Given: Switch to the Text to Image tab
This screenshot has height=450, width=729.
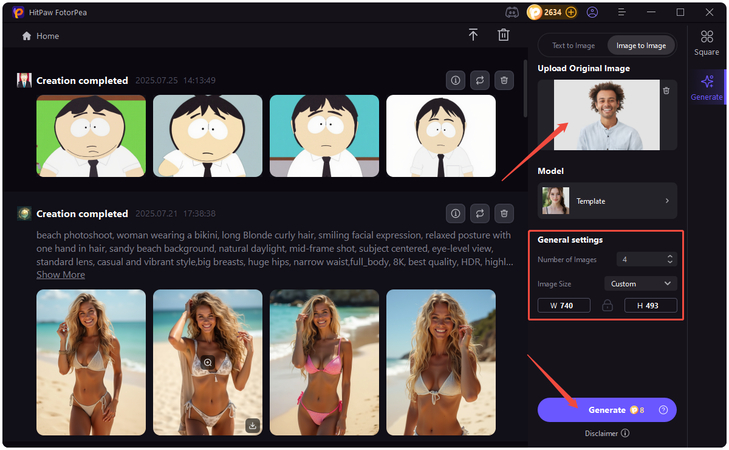Looking at the screenshot, I should click(574, 45).
